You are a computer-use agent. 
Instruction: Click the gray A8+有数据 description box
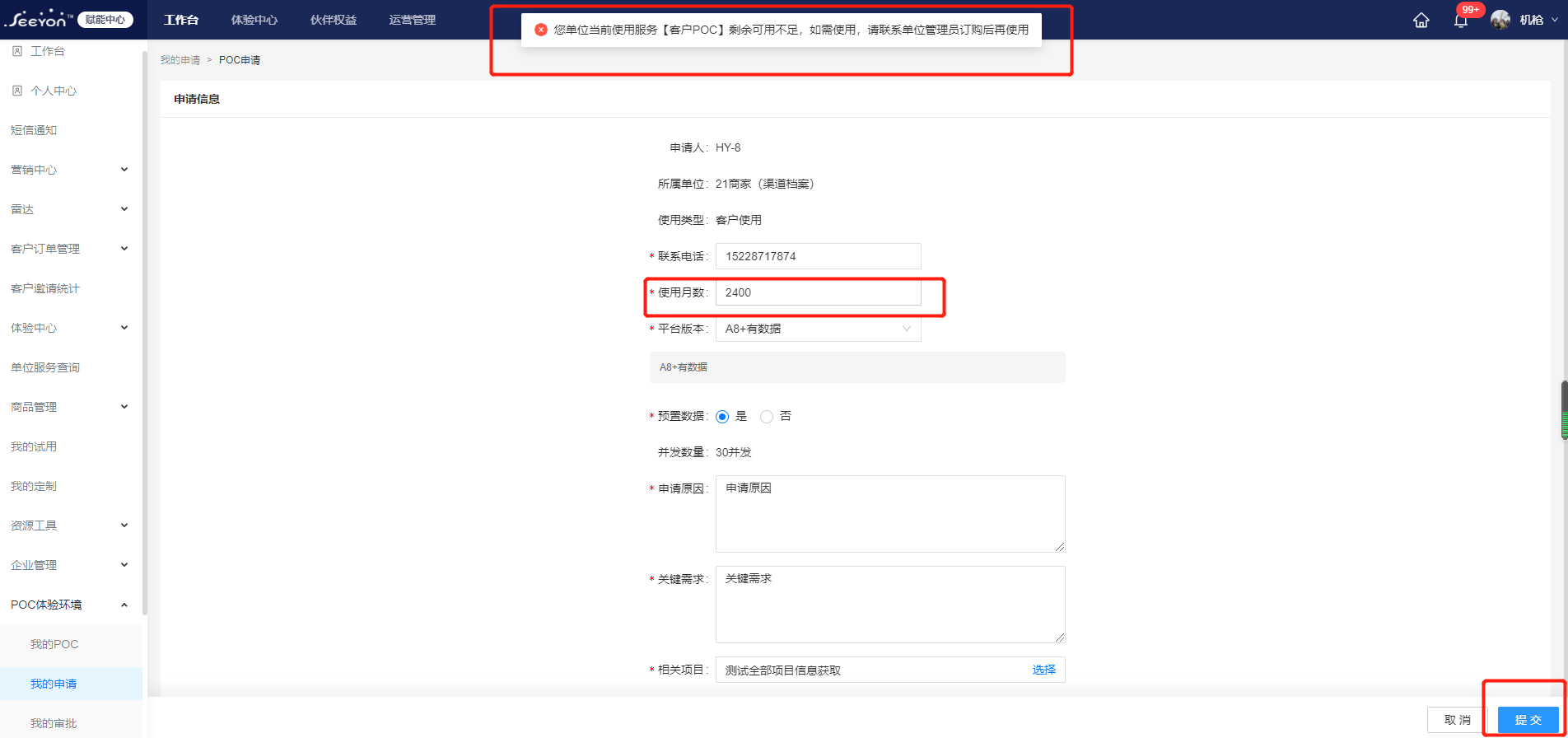pos(857,367)
